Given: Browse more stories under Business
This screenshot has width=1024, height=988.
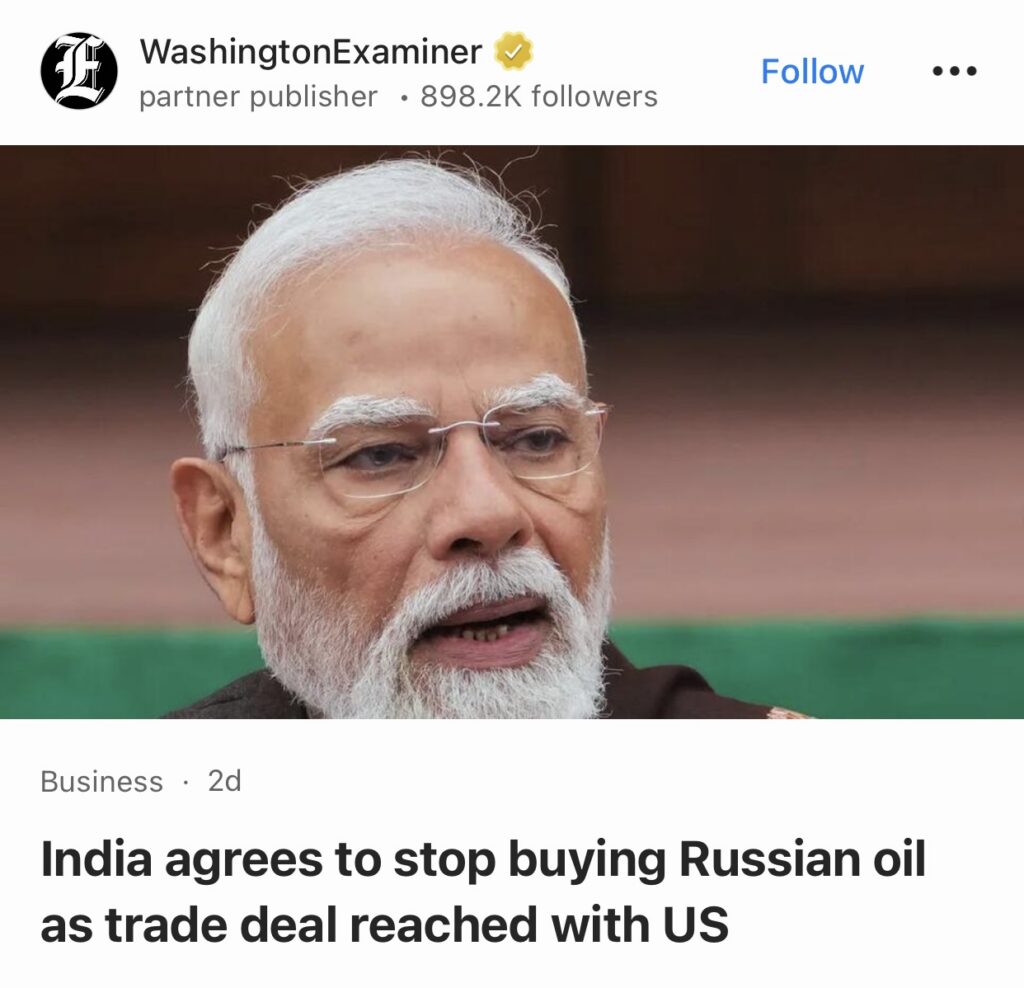Looking at the screenshot, I should pyautogui.click(x=101, y=781).
